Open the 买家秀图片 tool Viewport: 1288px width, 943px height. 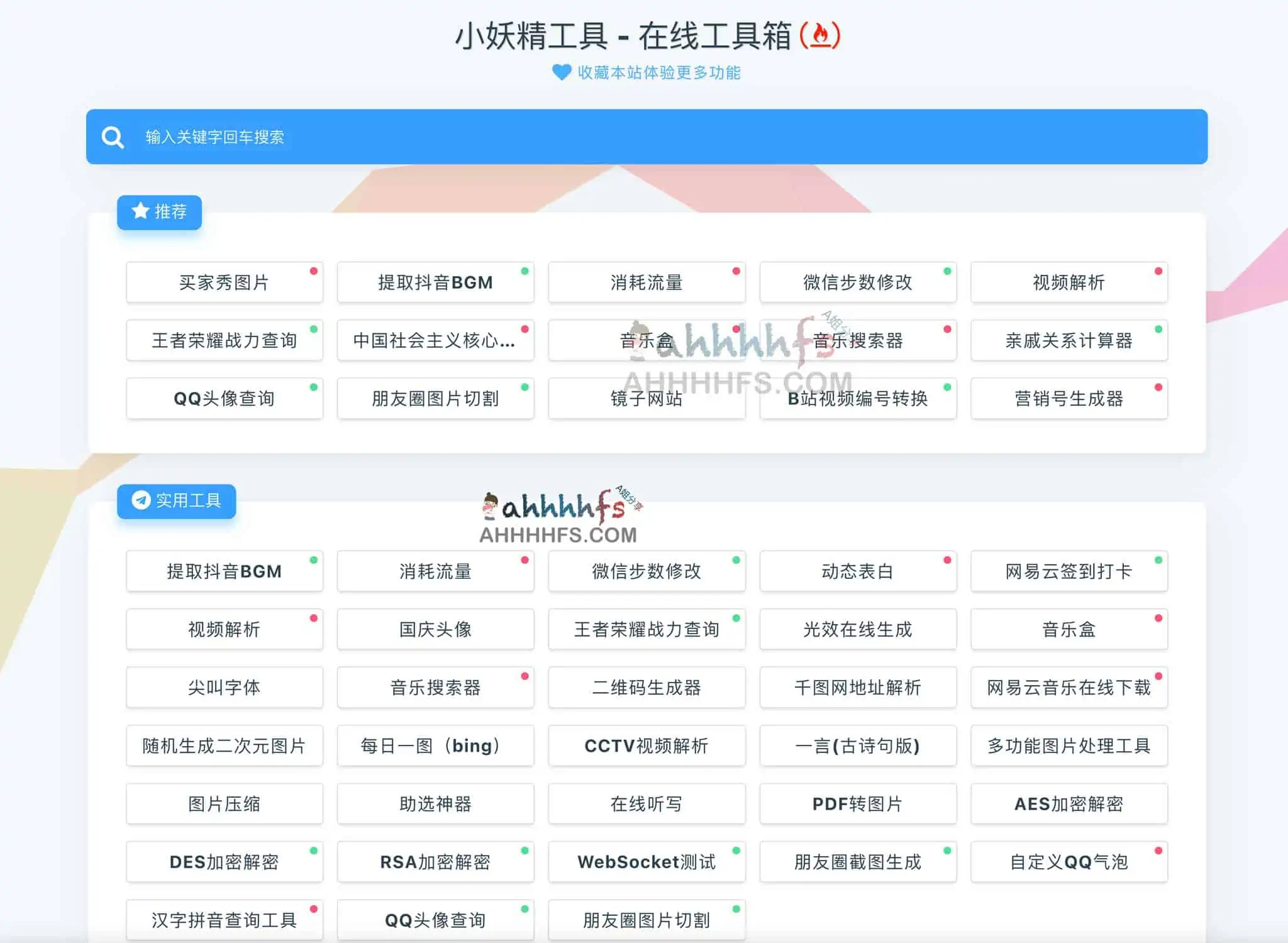click(224, 282)
